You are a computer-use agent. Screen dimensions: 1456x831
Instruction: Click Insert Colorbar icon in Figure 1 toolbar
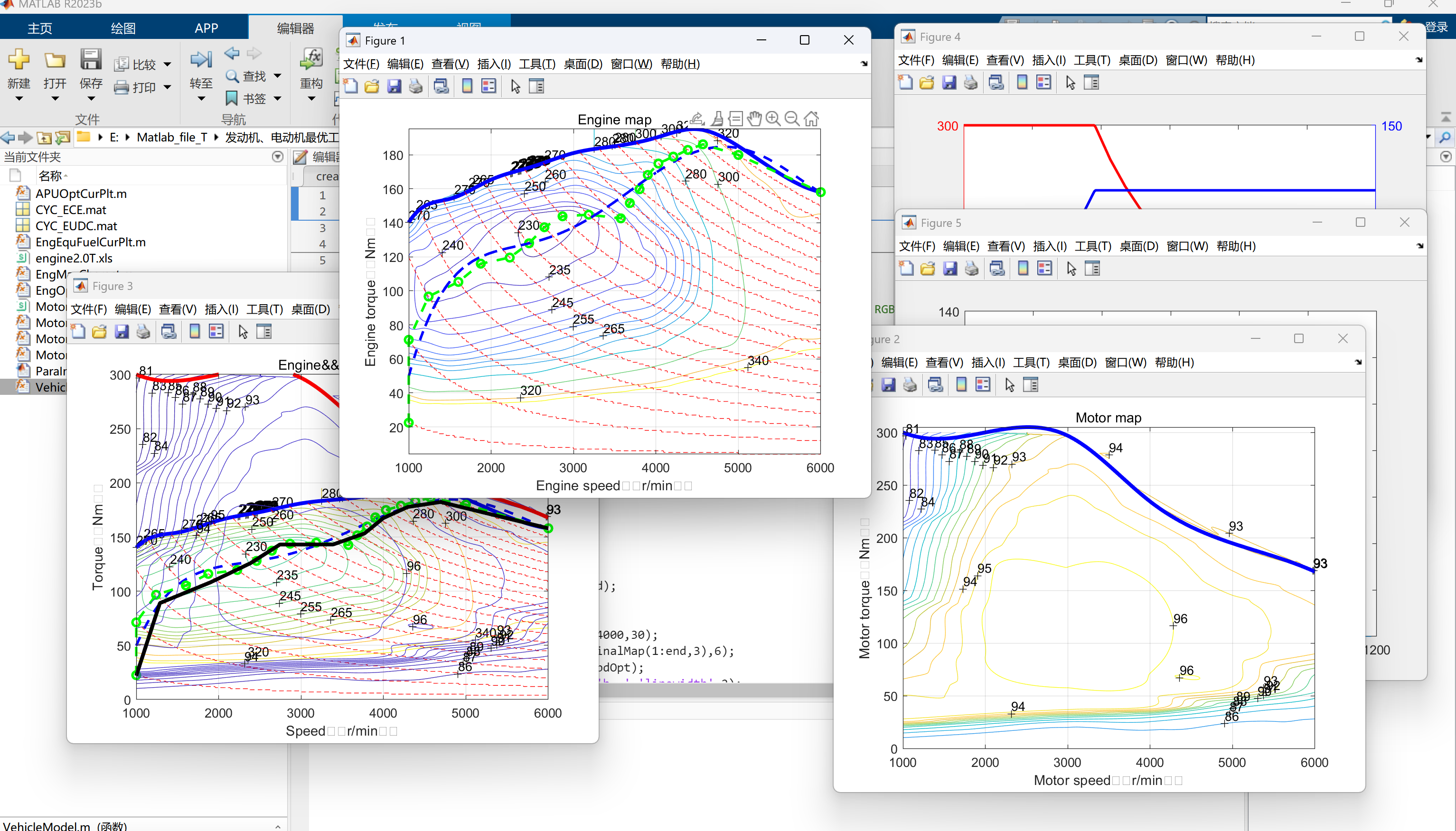click(x=467, y=87)
